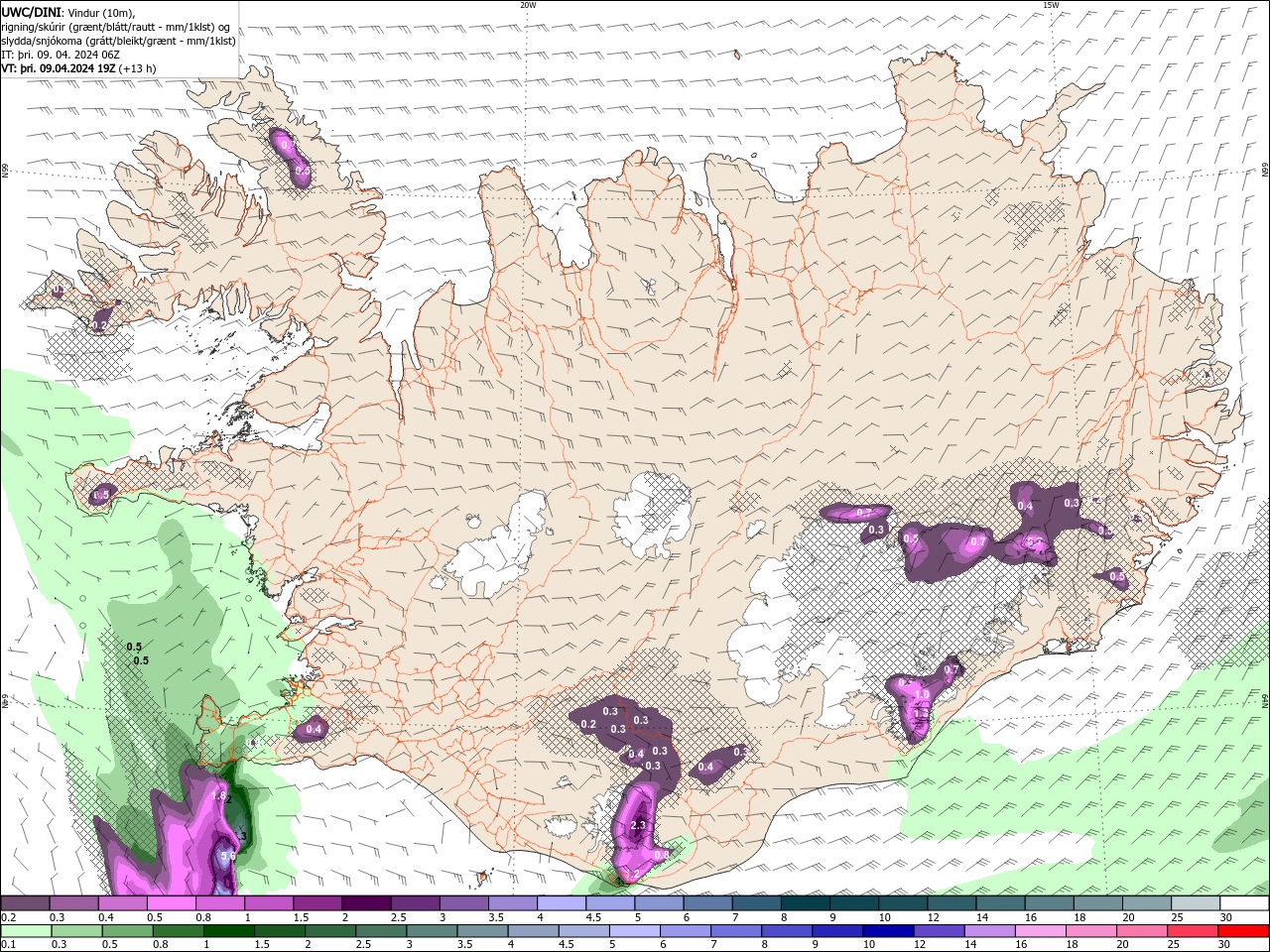Select rain-scale swatch between 8 and 9
The height and width of the screenshot is (952, 1270).
point(788,931)
